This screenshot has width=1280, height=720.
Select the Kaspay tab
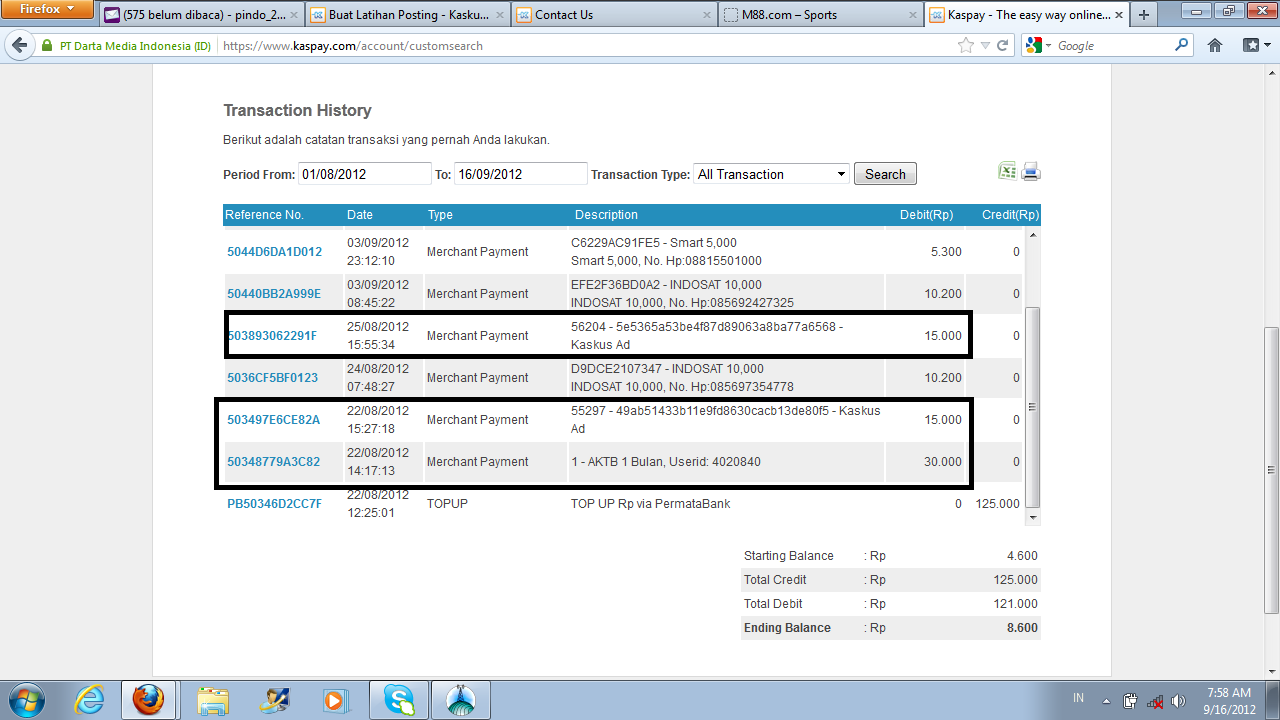pyautogui.click(x=1025, y=15)
